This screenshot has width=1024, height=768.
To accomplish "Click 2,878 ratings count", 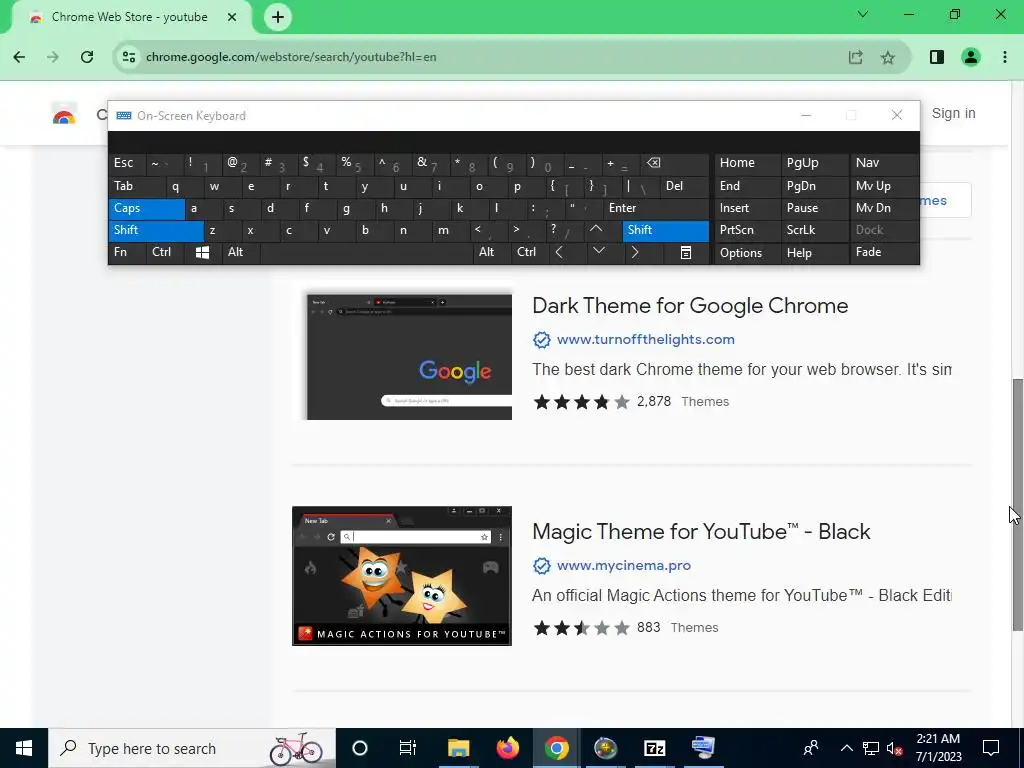I will click(x=654, y=402).
